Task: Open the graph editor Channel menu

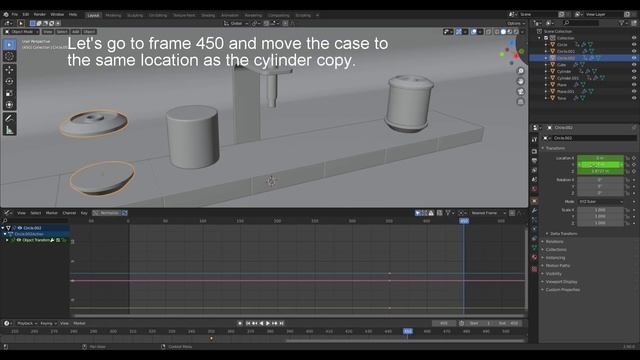Action: 69,213
